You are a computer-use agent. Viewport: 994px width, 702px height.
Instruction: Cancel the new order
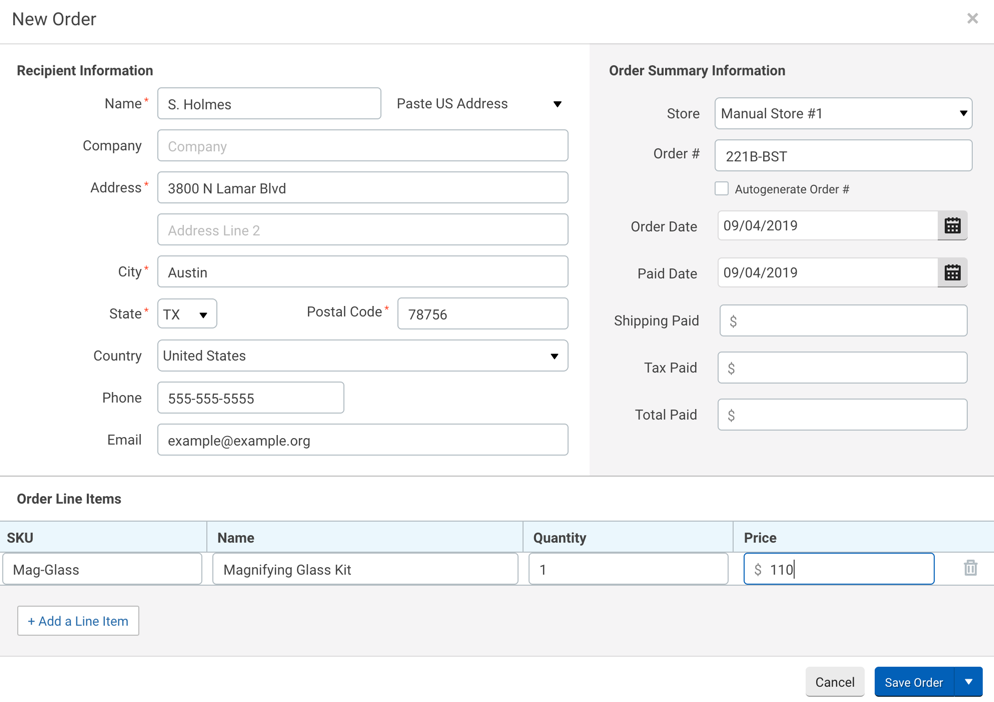pyautogui.click(x=834, y=681)
